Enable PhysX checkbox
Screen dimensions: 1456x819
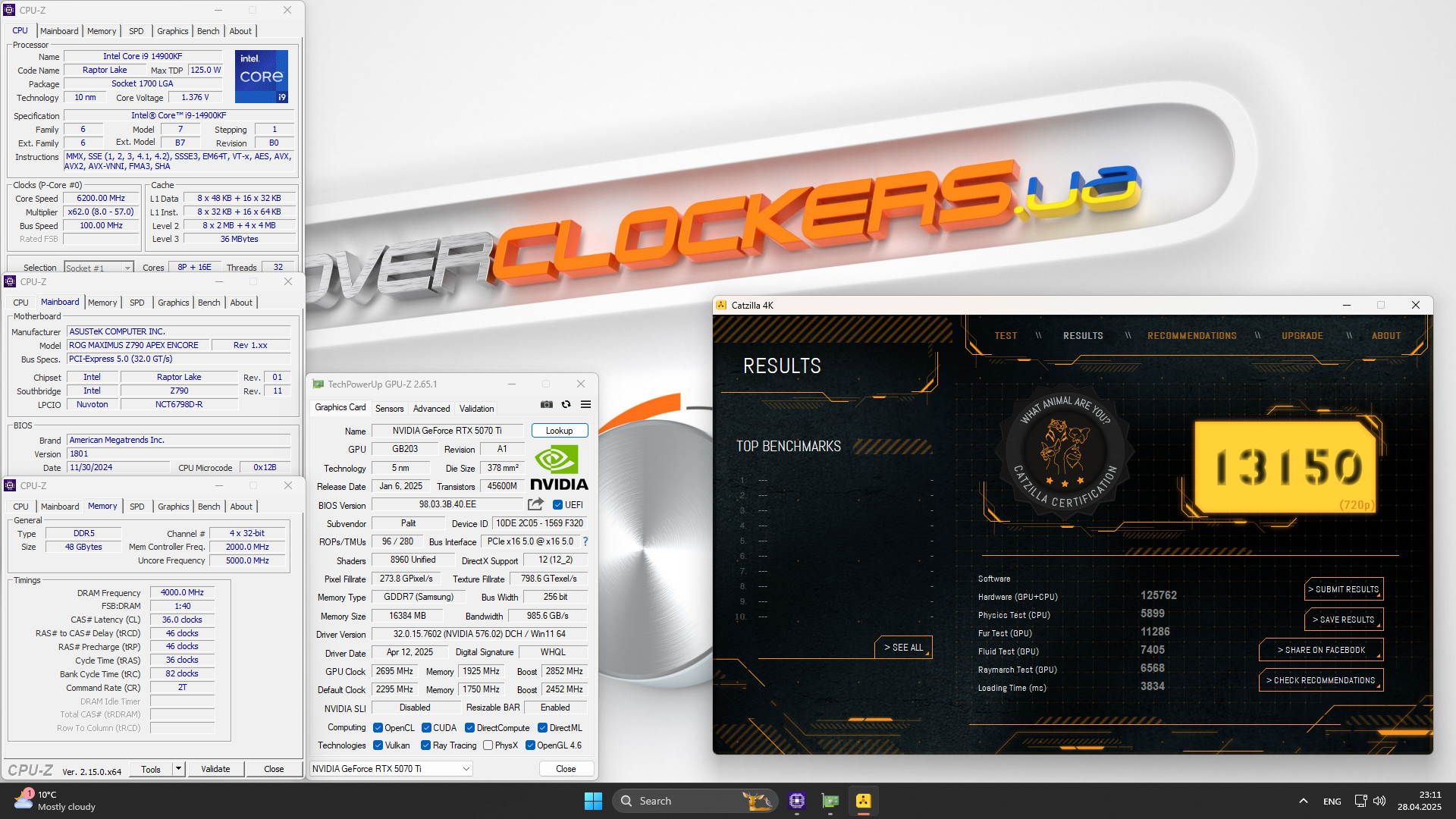point(488,745)
